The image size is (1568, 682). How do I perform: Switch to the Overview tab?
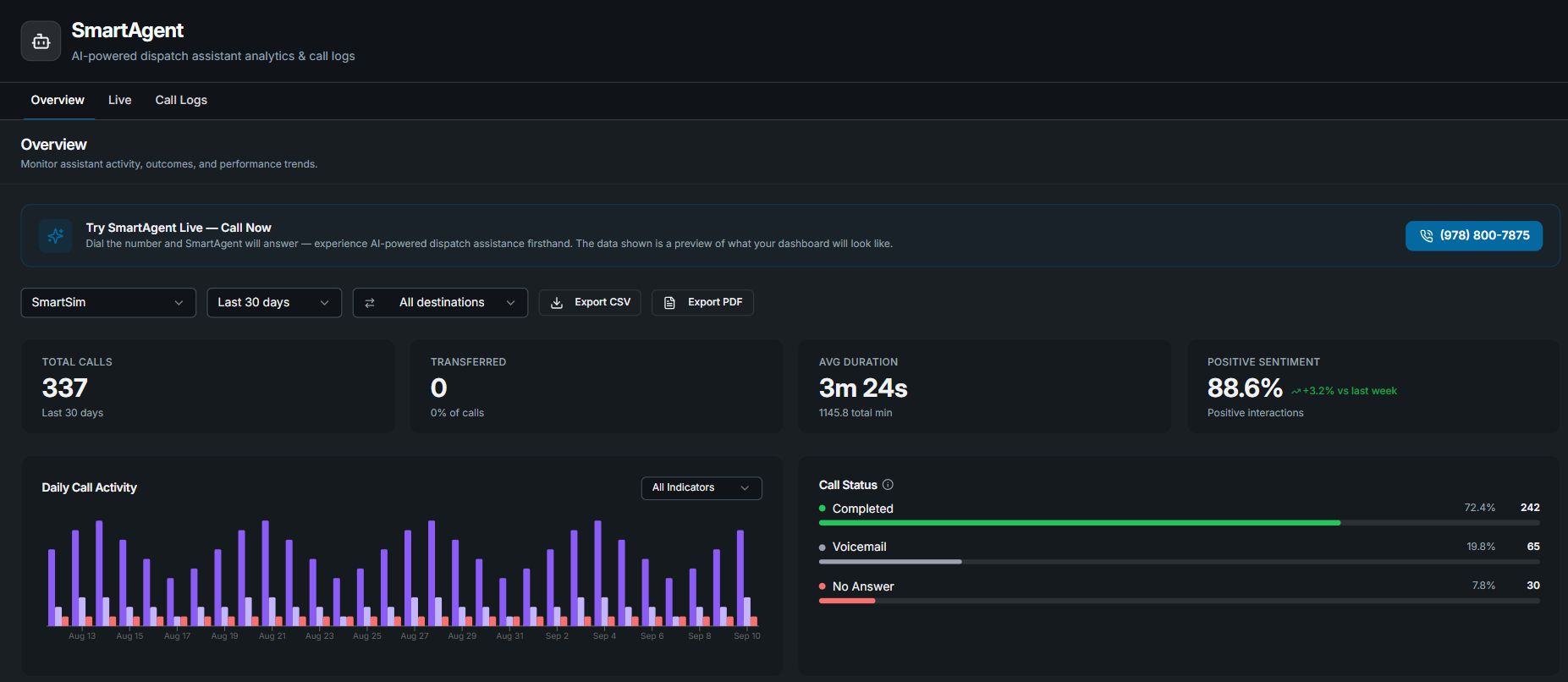click(x=58, y=100)
